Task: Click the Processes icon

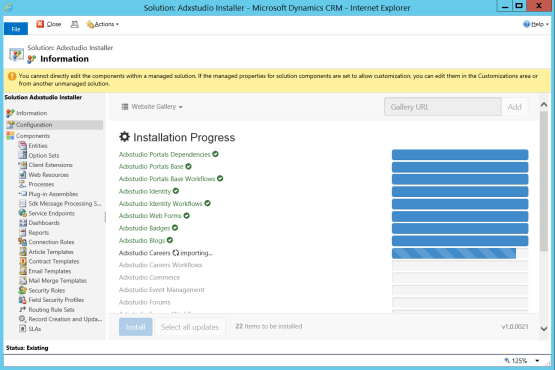Action: [x=23, y=184]
